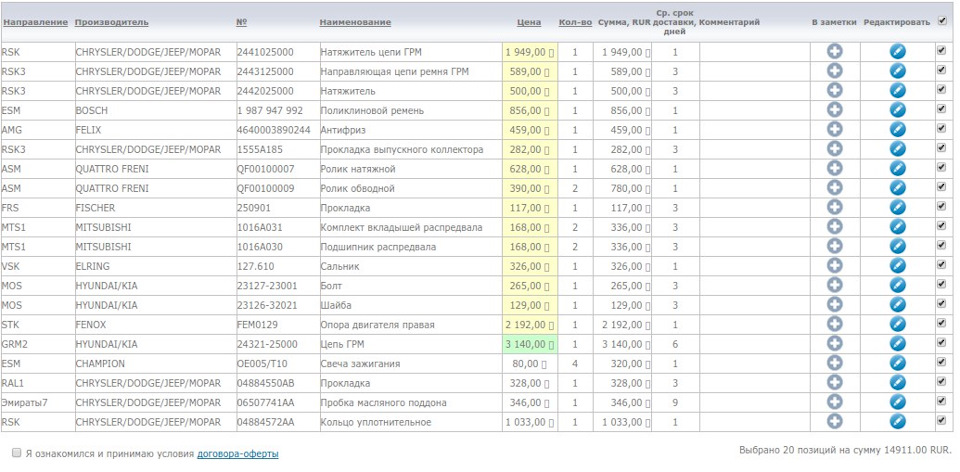Image resolution: width=960 pixels, height=472 pixels.
Task: Sort table by Цена column
Action: (x=529, y=22)
